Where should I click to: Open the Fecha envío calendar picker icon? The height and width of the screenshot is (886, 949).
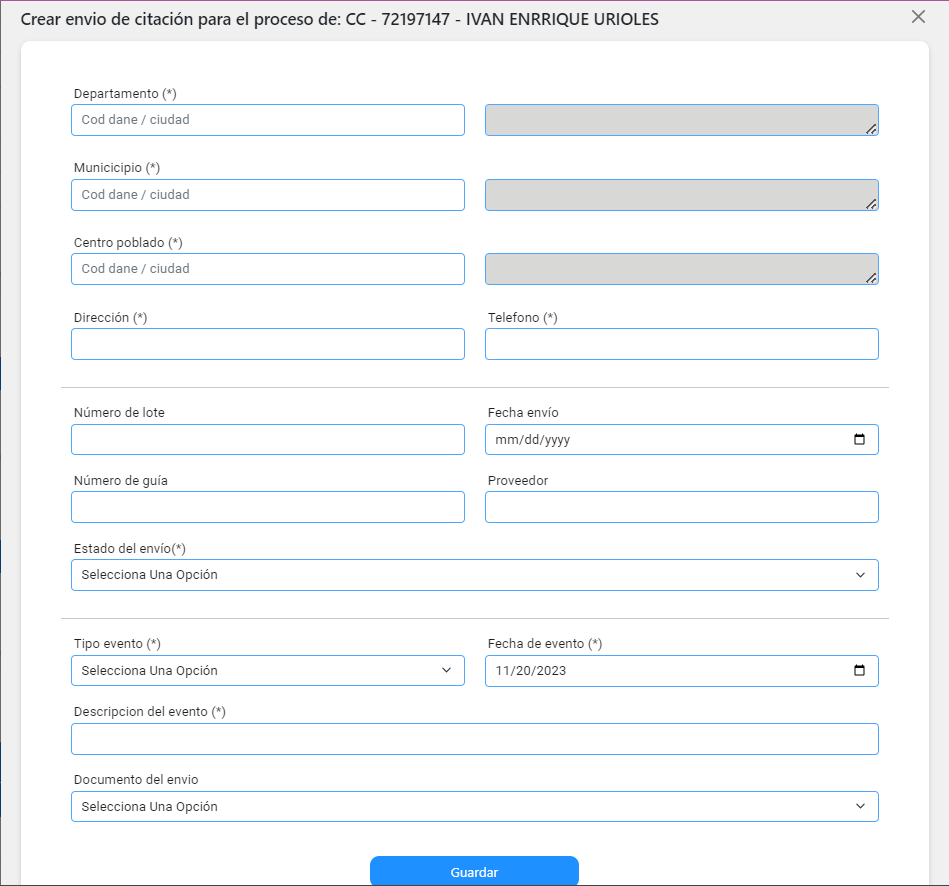coord(859,439)
